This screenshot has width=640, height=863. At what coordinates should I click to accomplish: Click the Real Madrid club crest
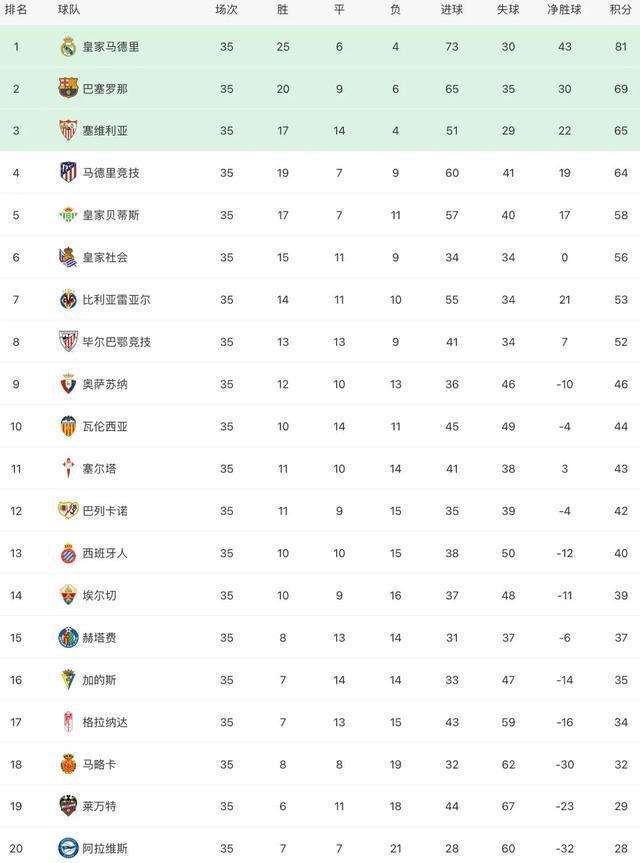(x=68, y=47)
